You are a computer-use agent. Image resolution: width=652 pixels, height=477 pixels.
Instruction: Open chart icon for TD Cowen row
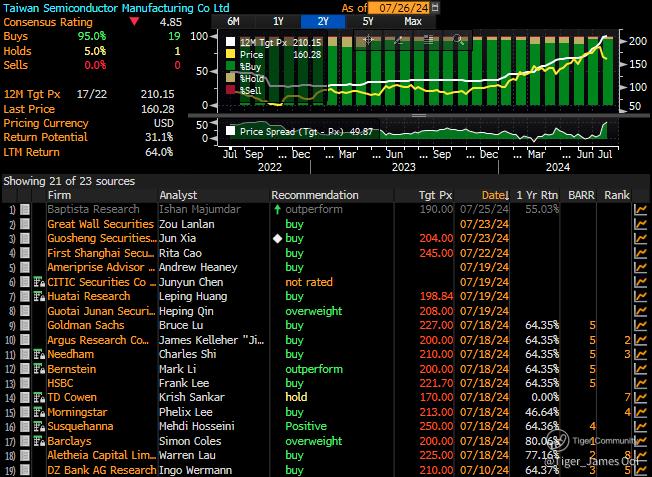tap(640, 397)
